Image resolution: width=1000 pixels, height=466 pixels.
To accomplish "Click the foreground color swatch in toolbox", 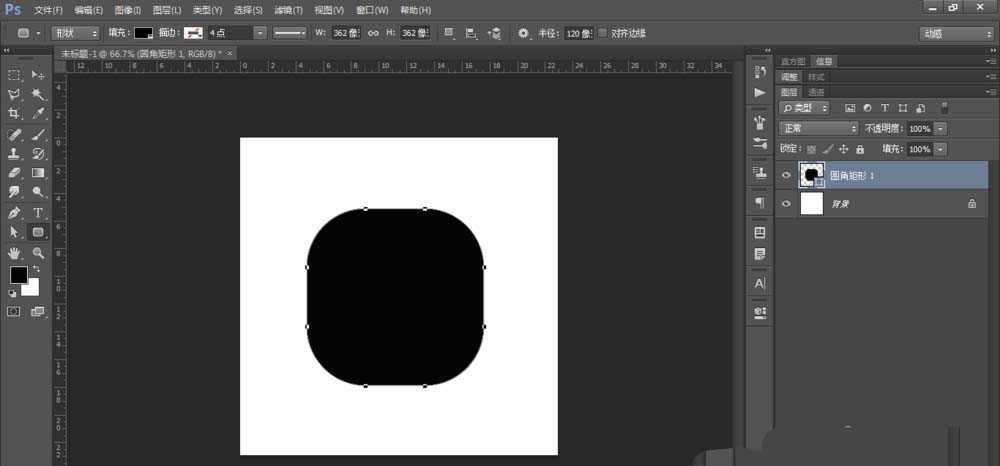I will tap(18, 275).
